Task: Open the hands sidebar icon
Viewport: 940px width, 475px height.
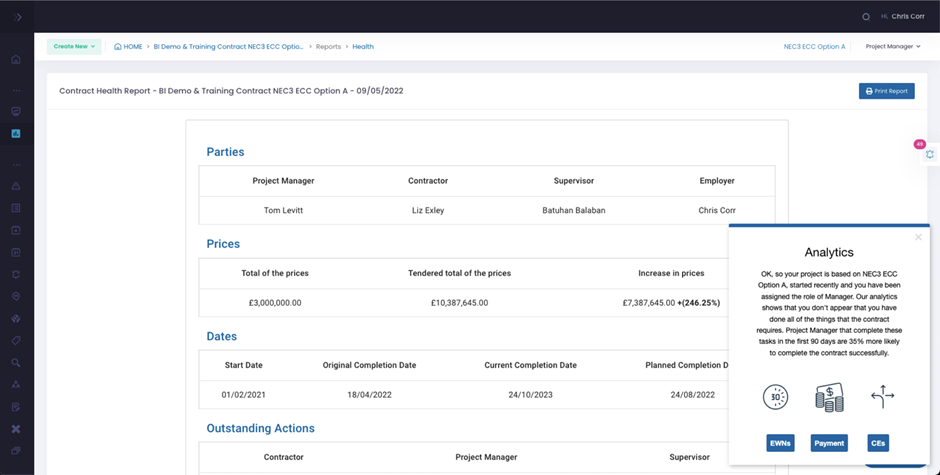Action: coord(16,318)
